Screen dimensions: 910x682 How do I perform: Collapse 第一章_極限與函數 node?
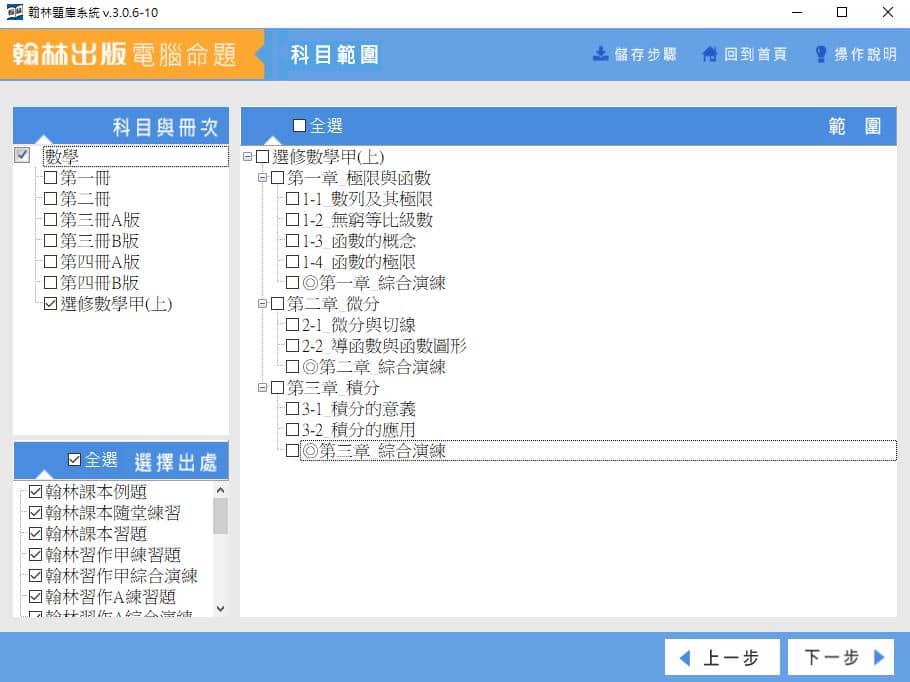tap(262, 178)
